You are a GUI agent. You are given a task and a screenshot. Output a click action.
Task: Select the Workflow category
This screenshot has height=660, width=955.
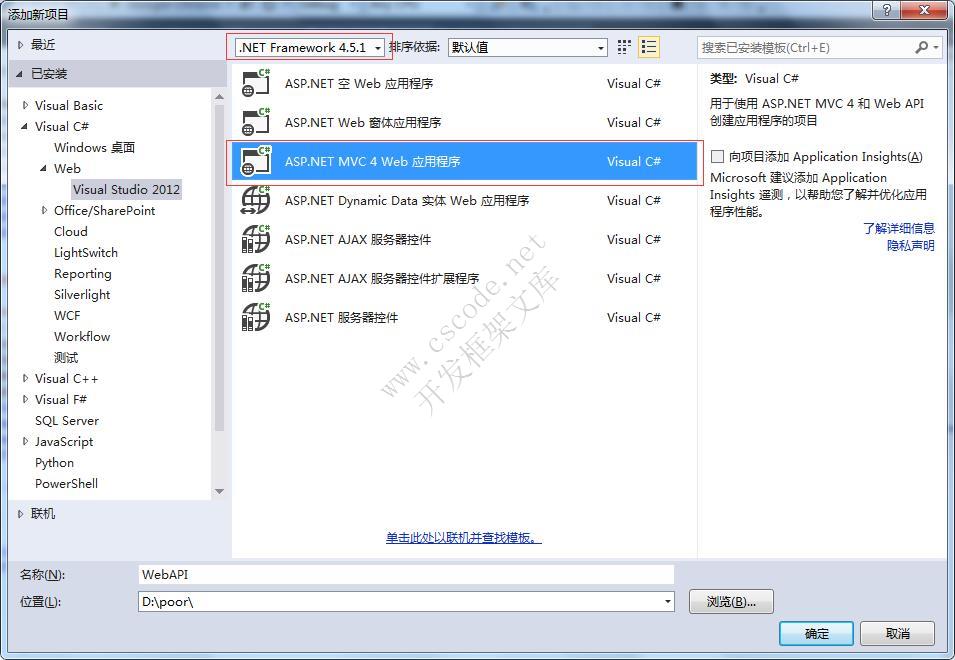click(x=82, y=337)
